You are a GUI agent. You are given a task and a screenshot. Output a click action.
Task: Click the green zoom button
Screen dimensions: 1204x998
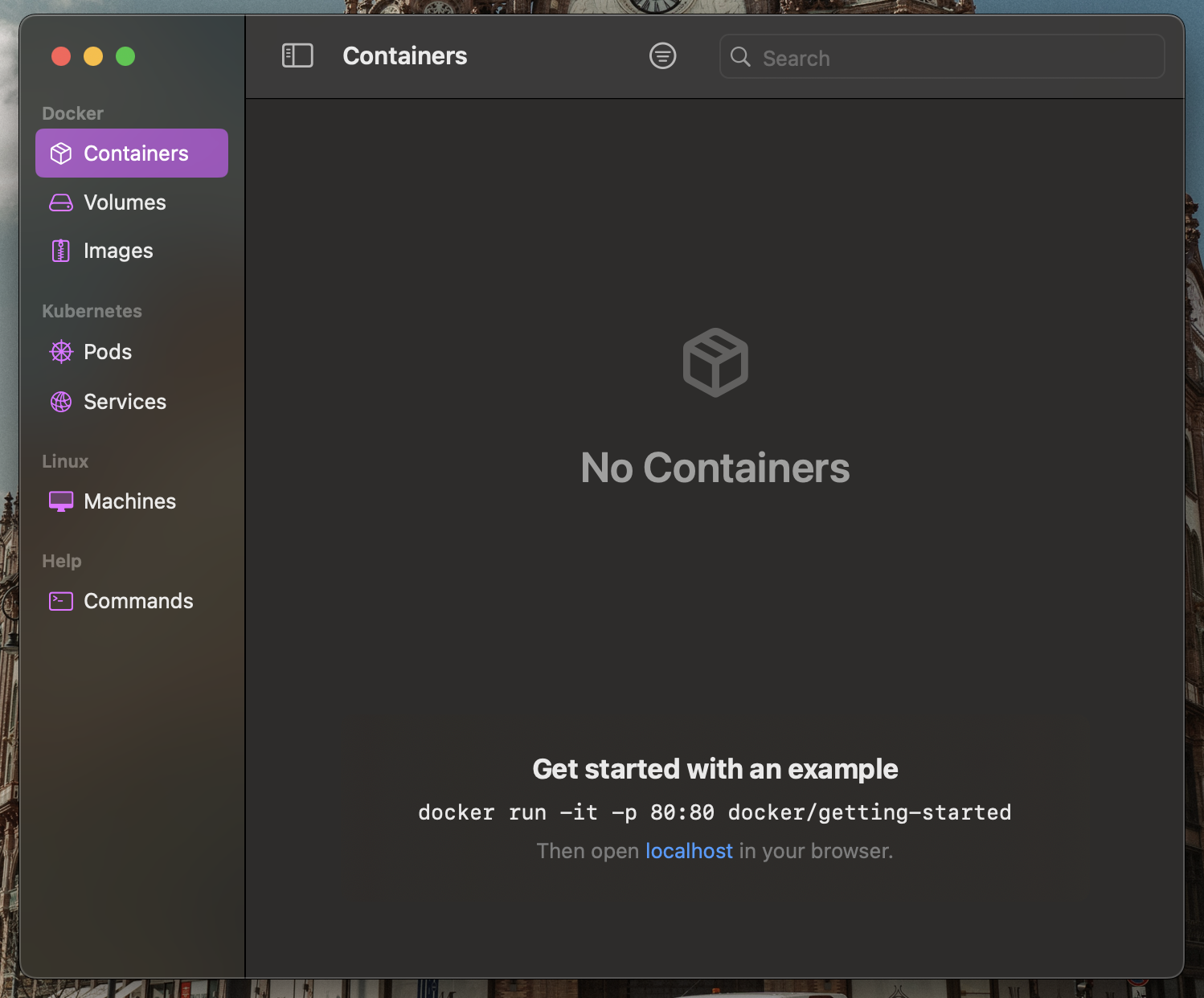coord(125,56)
